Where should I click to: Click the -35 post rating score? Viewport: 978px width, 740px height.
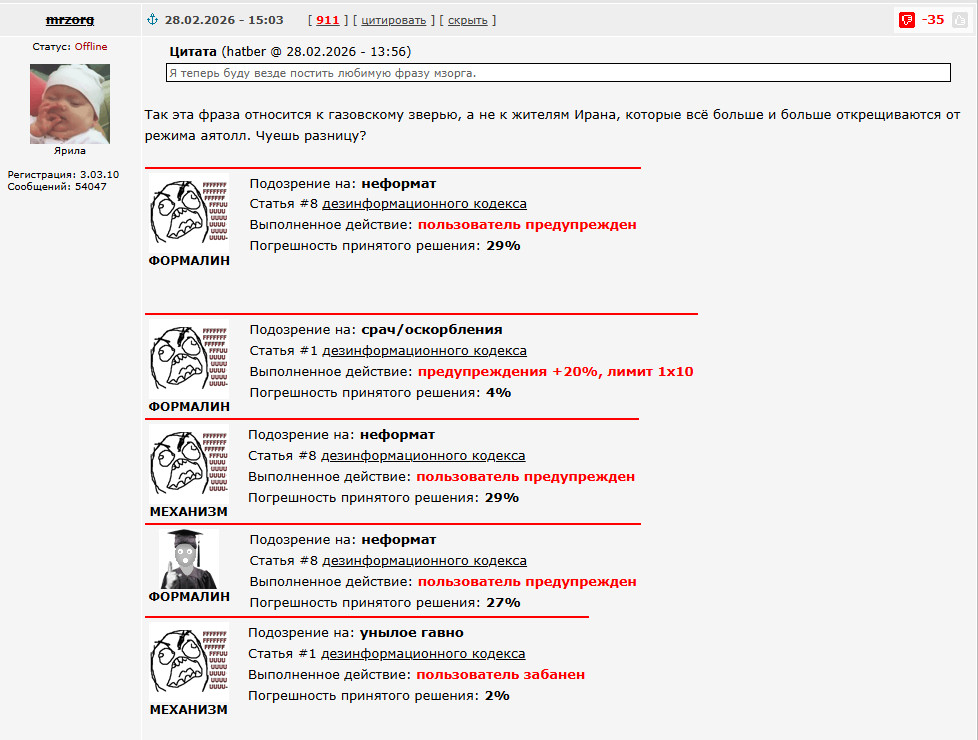tap(933, 20)
